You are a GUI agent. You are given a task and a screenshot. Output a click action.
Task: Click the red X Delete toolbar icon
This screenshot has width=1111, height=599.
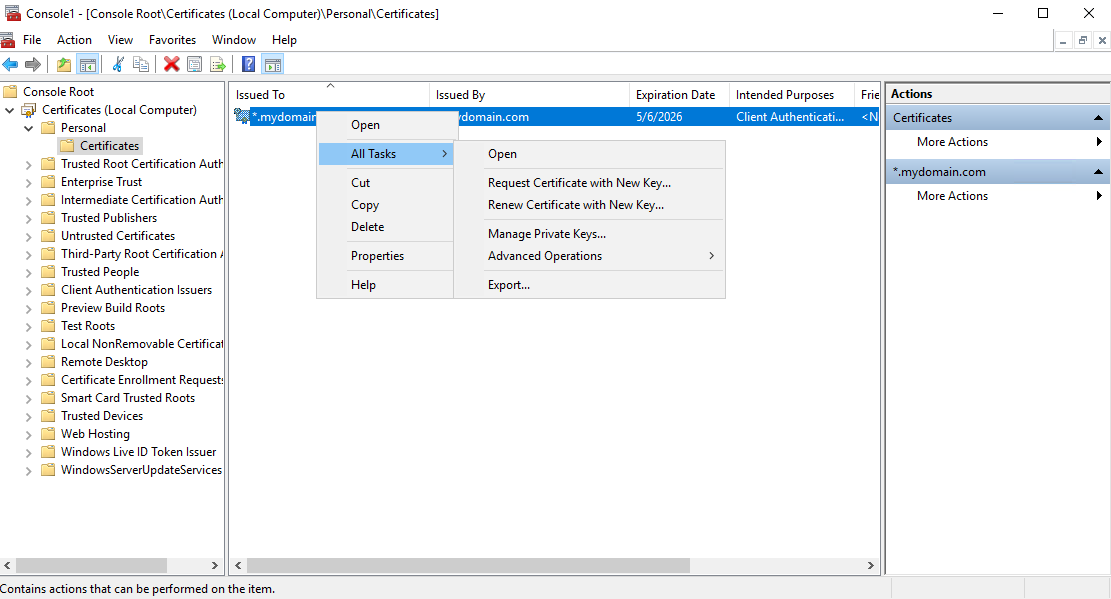click(171, 64)
